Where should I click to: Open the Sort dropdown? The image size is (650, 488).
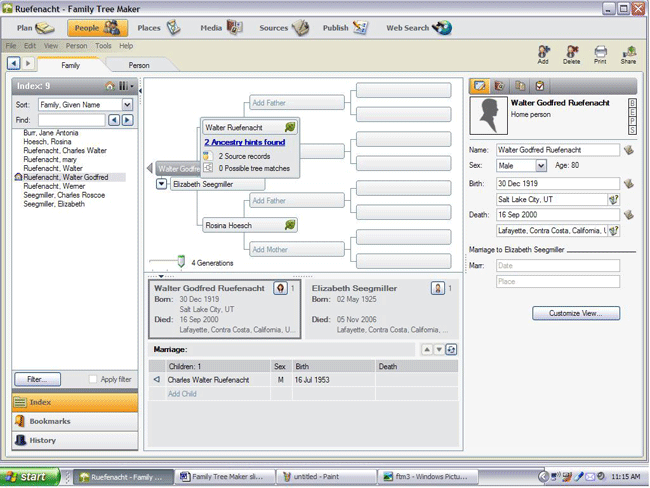pyautogui.click(x=127, y=104)
